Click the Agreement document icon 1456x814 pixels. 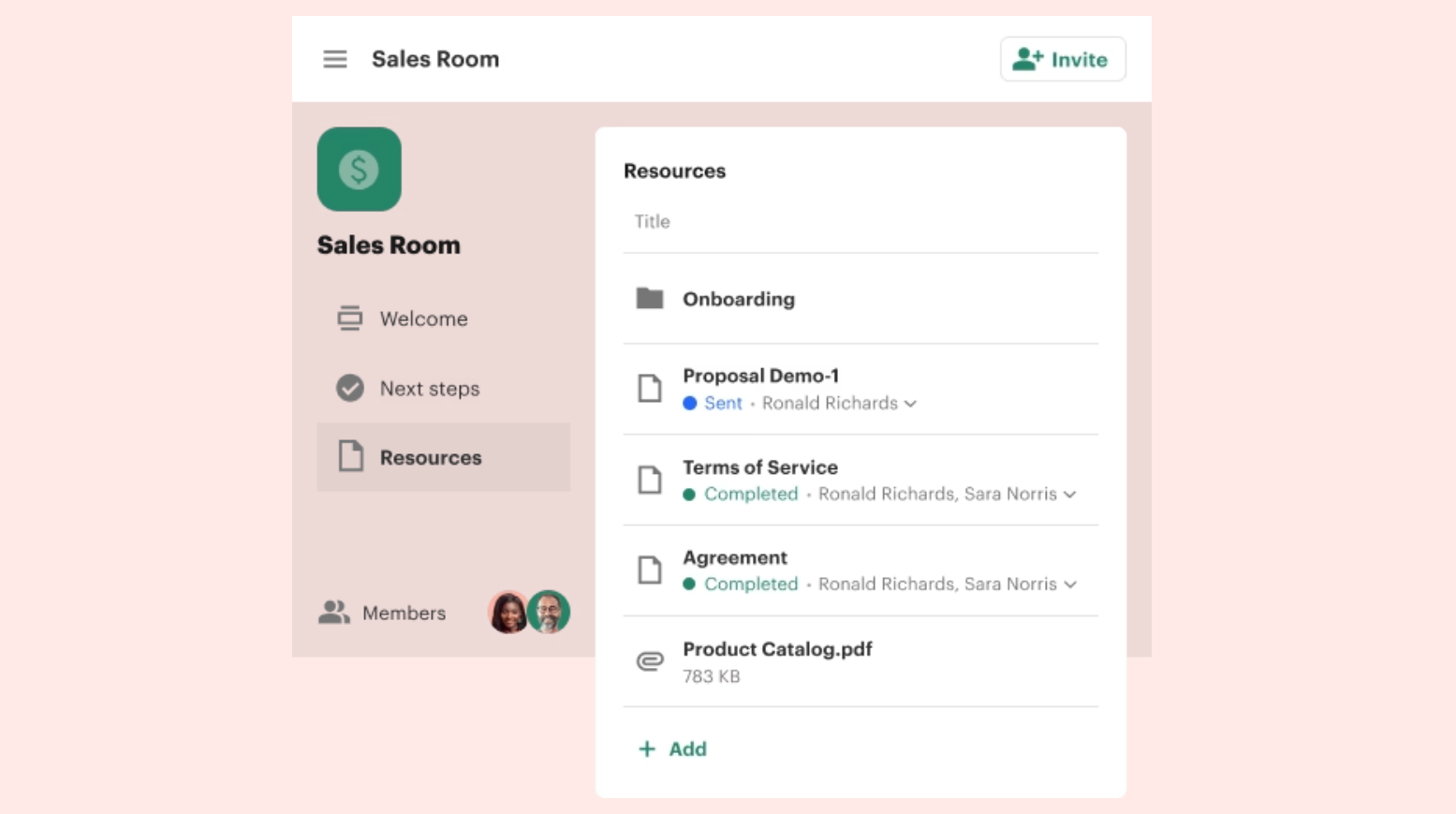point(650,570)
